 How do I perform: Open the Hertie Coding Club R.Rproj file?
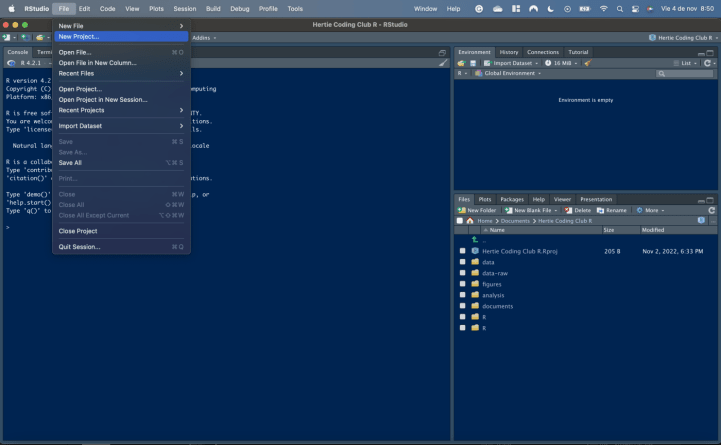point(520,251)
